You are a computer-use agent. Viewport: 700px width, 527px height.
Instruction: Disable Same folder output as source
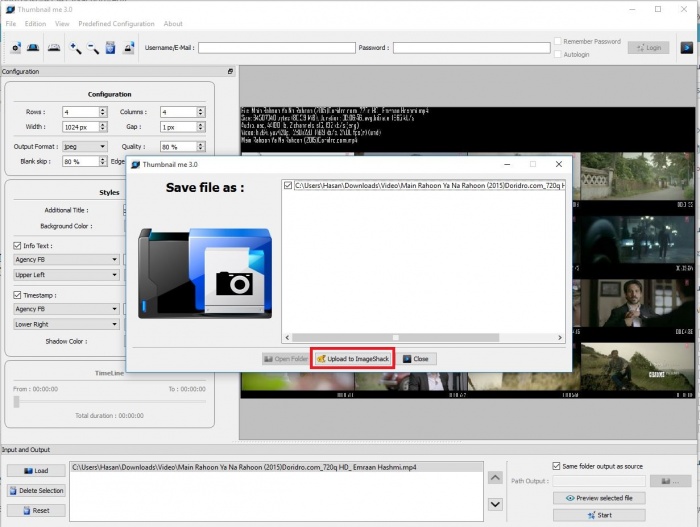557,466
